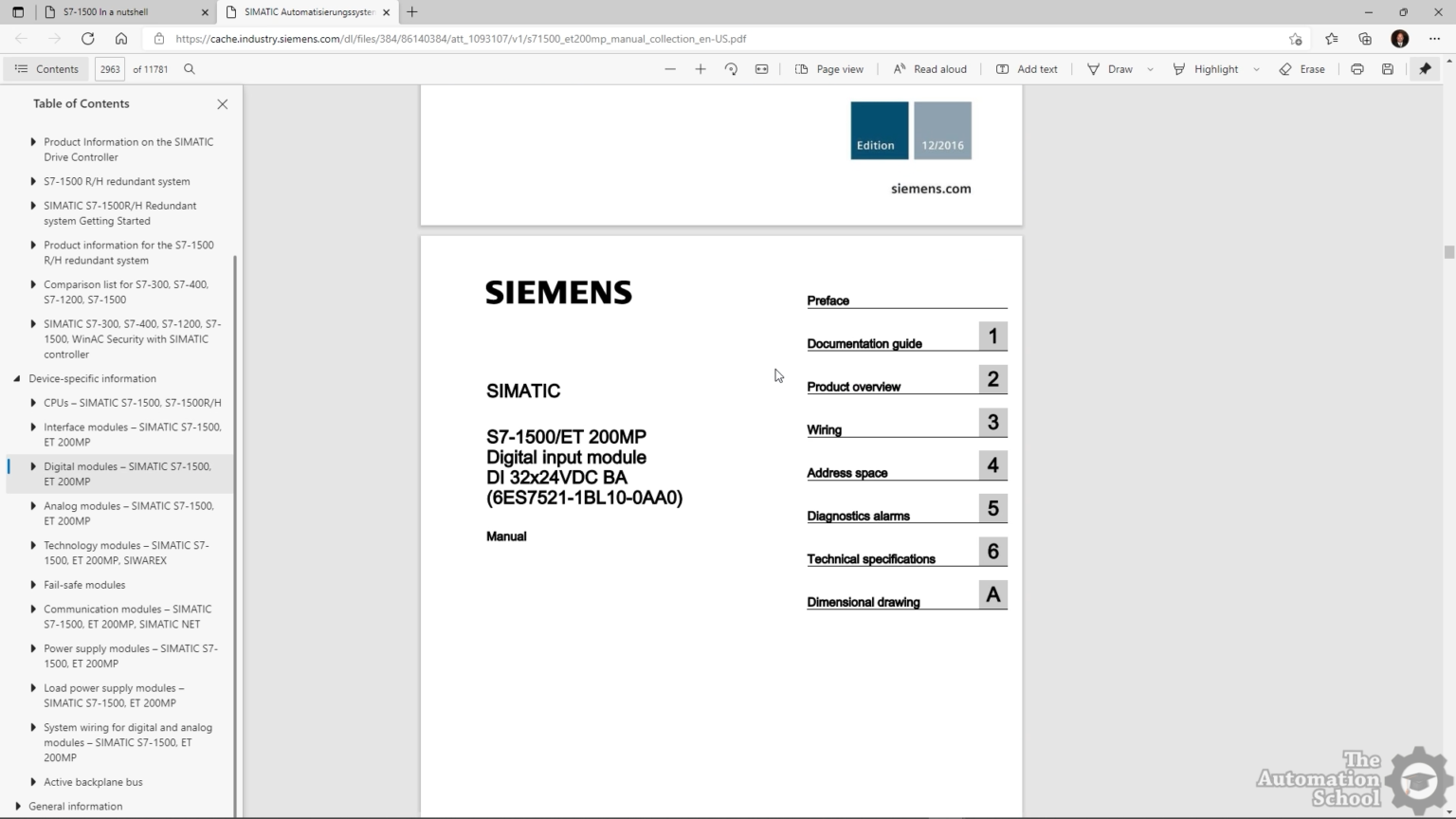Select the Add text tool
The height and width of the screenshot is (819, 1456).
point(1027,68)
